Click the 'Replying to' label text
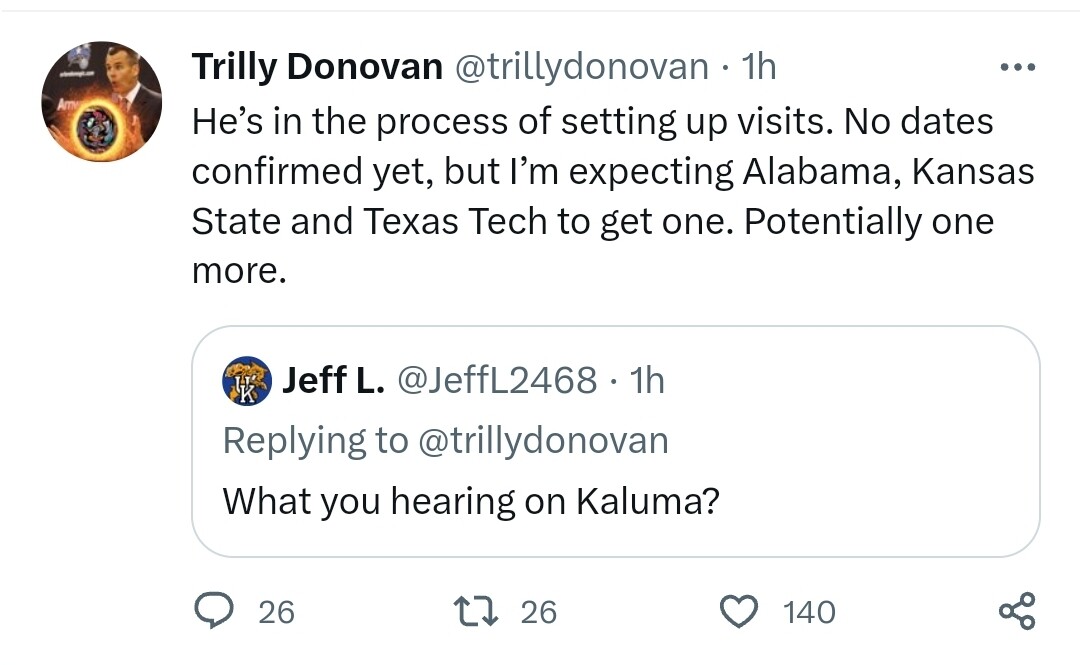1080x665 pixels. (314, 440)
